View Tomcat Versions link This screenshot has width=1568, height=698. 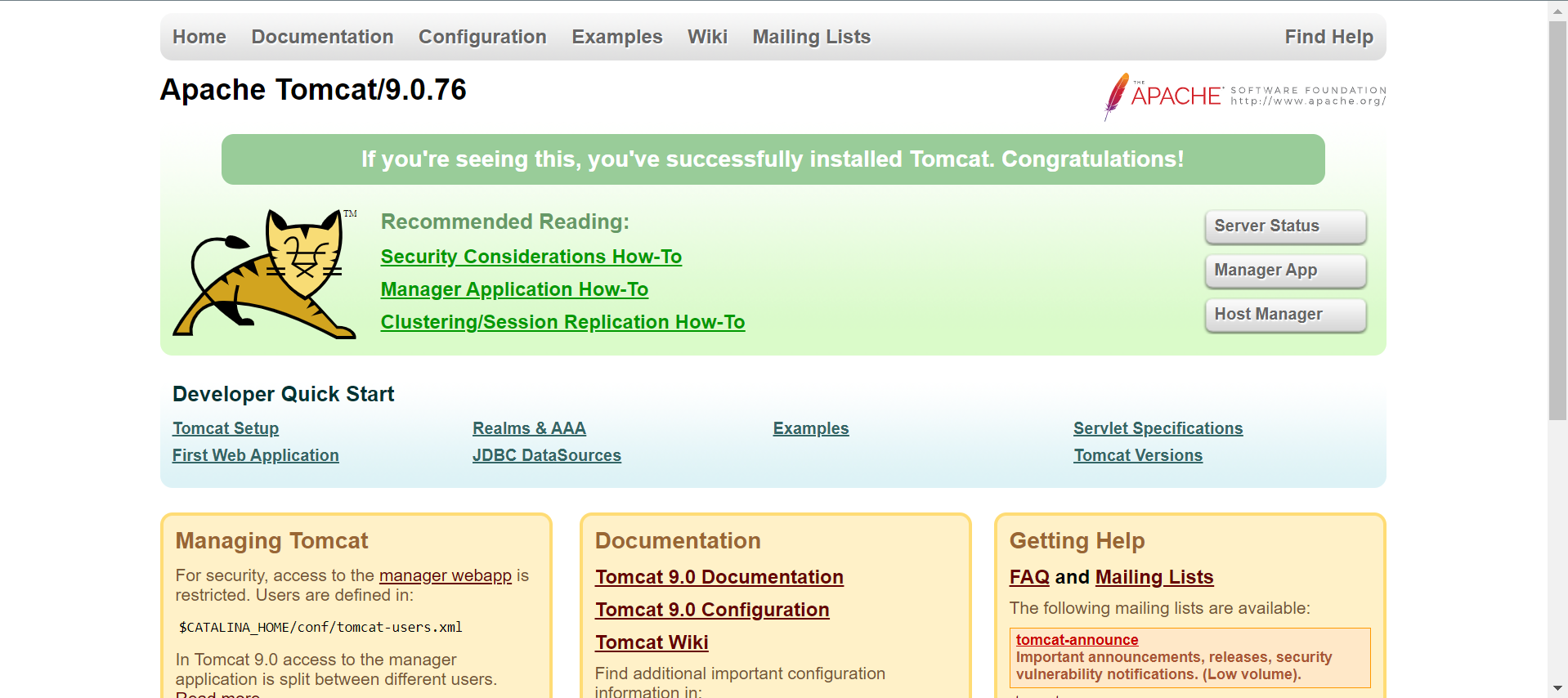coord(1138,455)
